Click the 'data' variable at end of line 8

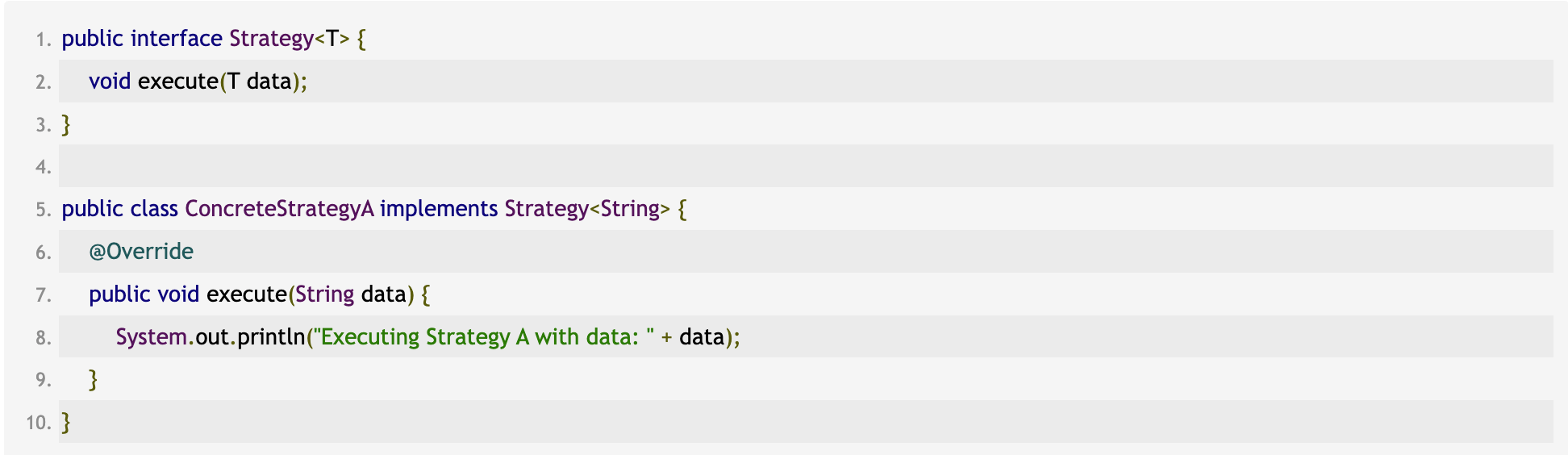coord(702,337)
